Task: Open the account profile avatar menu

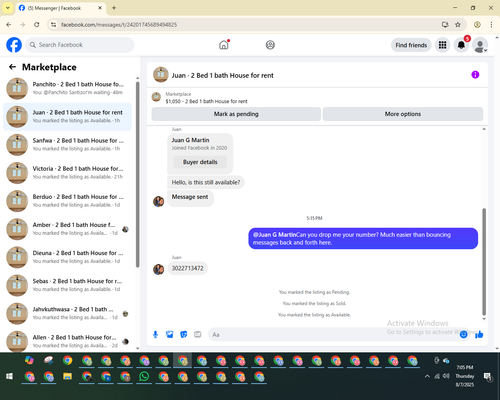Action: [480, 45]
